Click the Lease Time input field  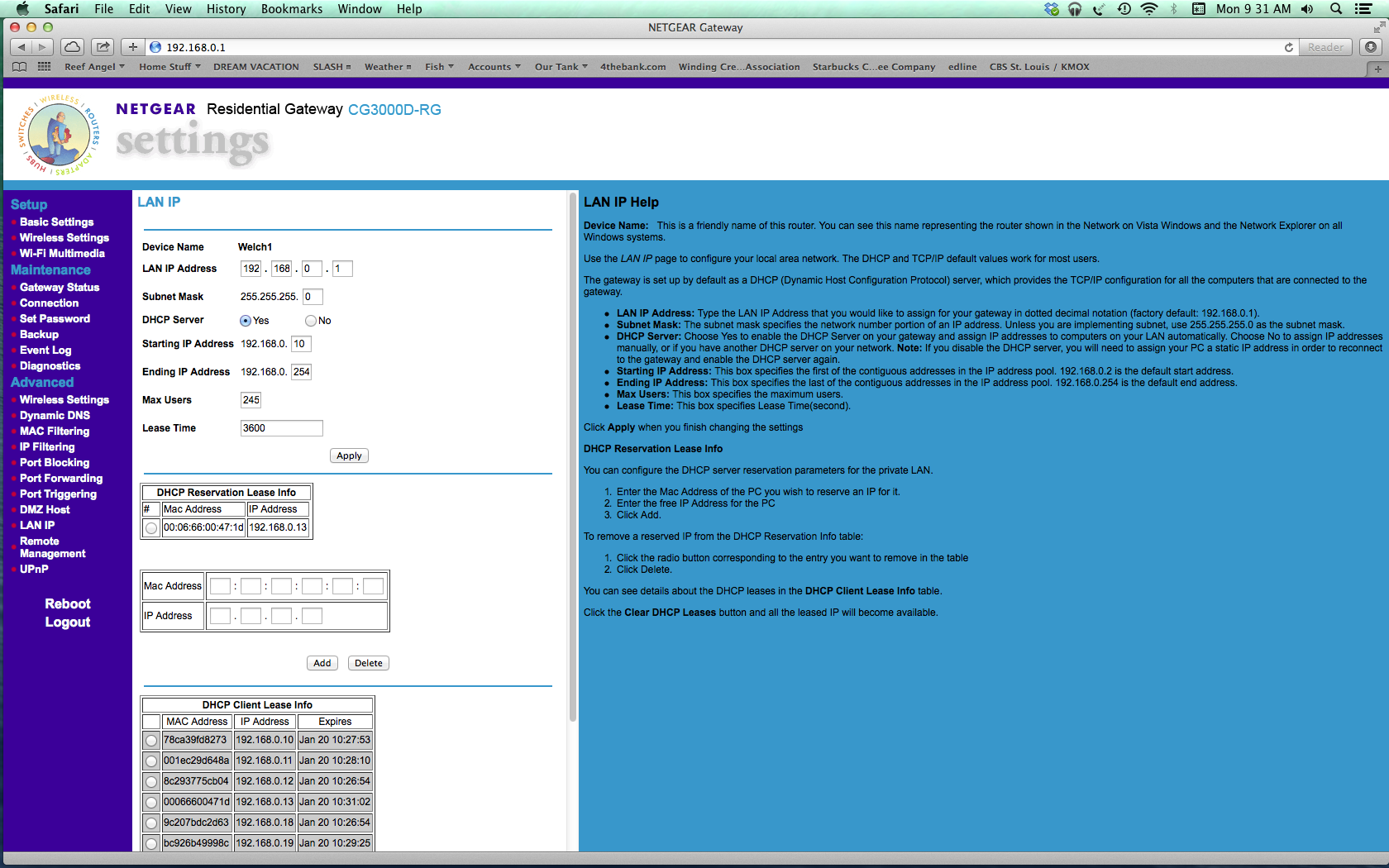(x=281, y=428)
